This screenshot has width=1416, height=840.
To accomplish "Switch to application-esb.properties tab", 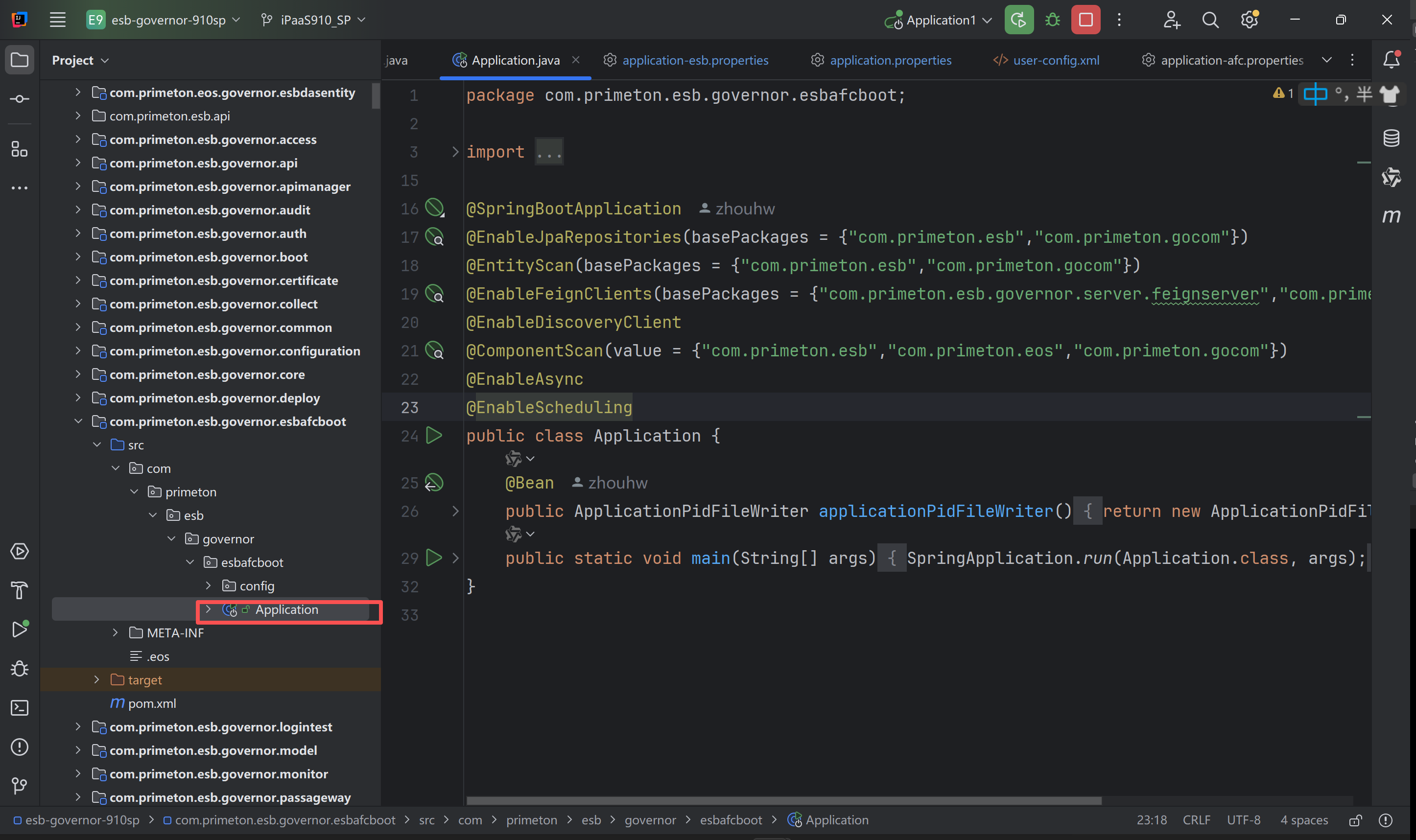I will coord(695,60).
